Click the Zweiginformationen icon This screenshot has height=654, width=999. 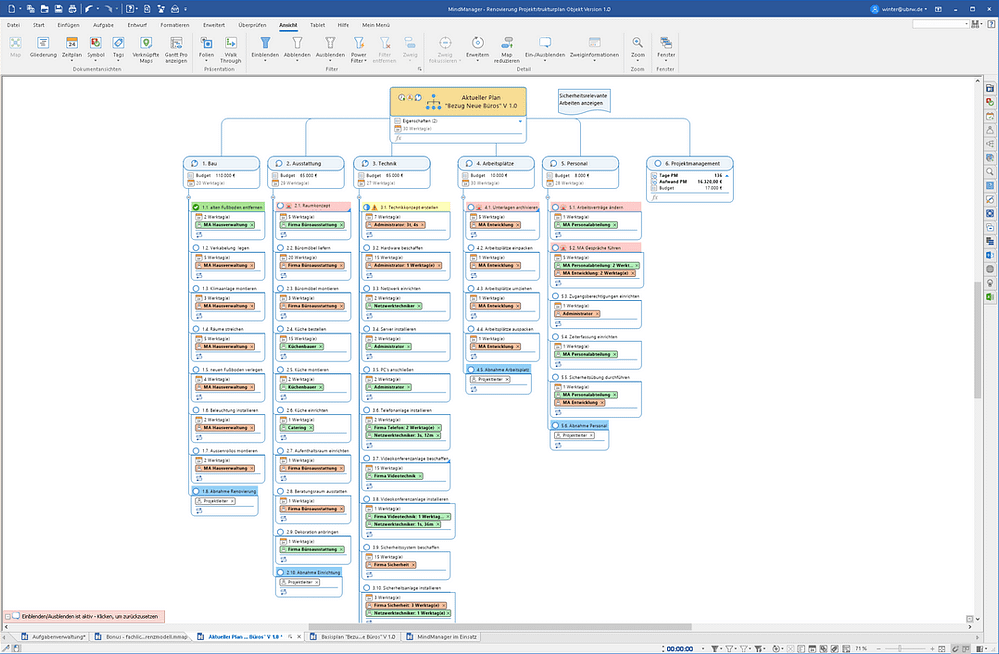coord(594,48)
